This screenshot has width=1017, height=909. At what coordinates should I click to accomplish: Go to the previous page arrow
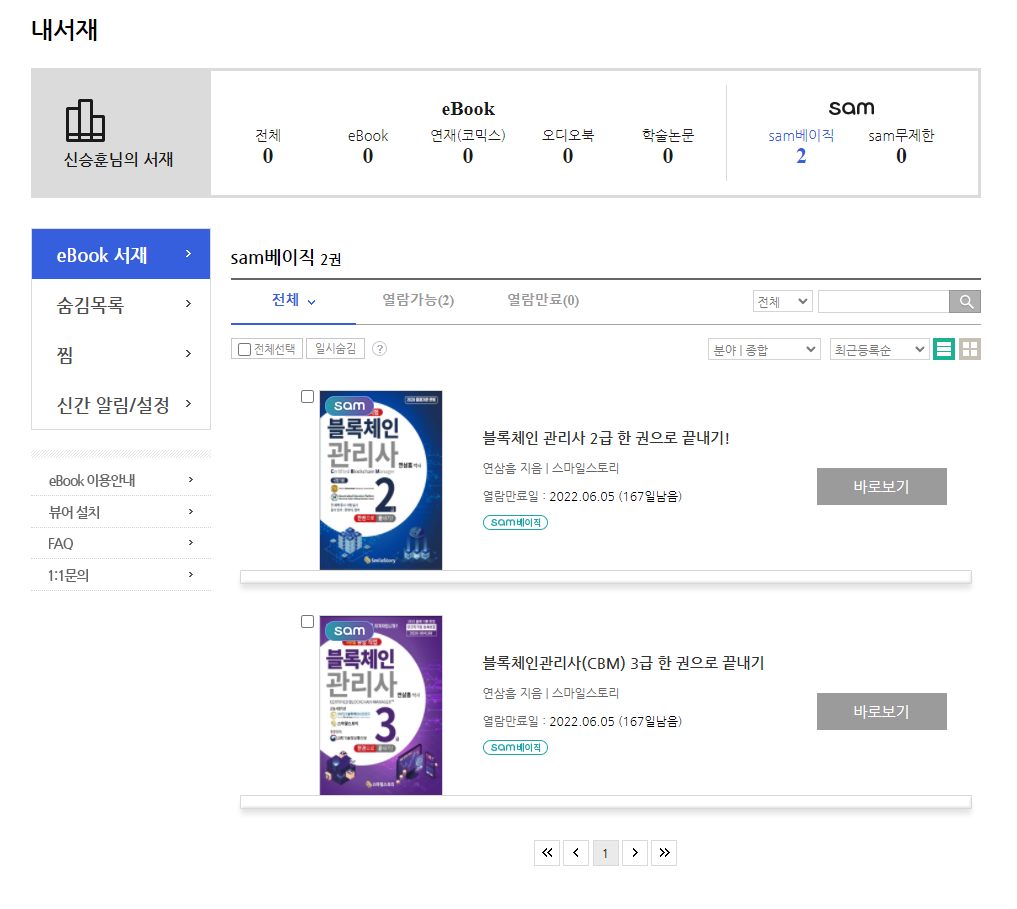pyautogui.click(x=576, y=853)
